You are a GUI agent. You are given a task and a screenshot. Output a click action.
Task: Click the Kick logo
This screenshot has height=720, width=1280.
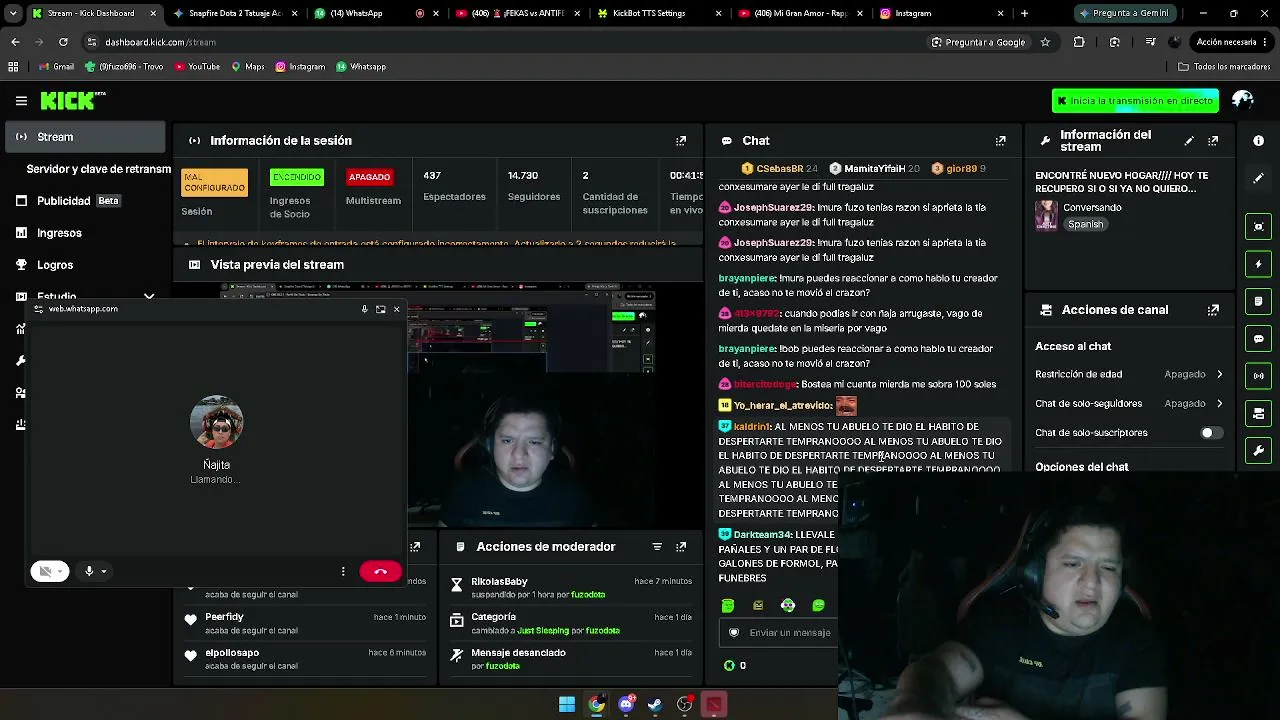point(72,100)
